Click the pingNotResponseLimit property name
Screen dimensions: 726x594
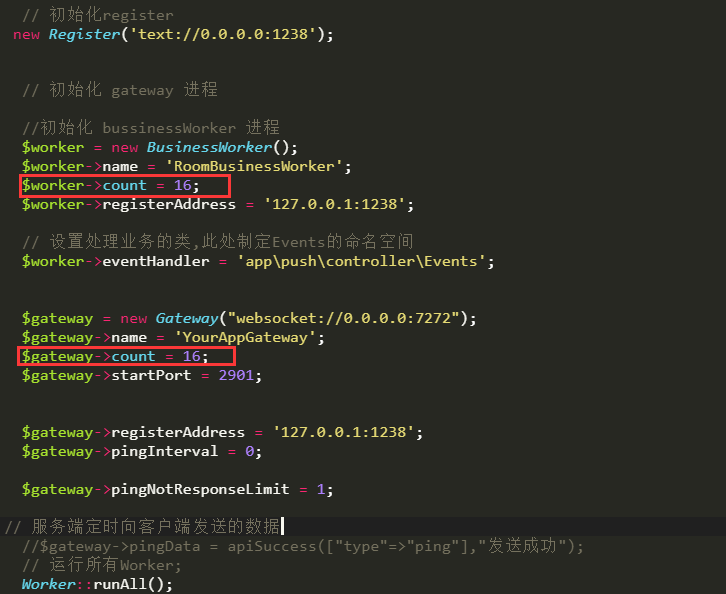tap(200, 489)
